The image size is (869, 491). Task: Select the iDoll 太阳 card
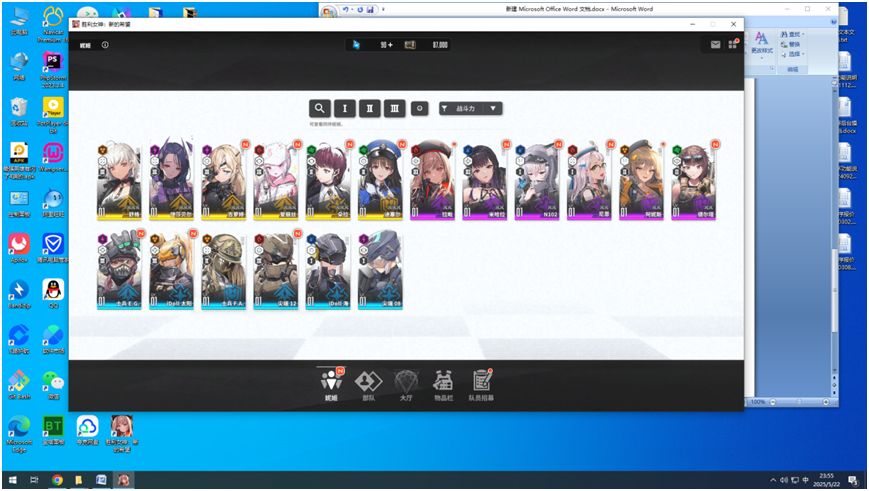171,270
